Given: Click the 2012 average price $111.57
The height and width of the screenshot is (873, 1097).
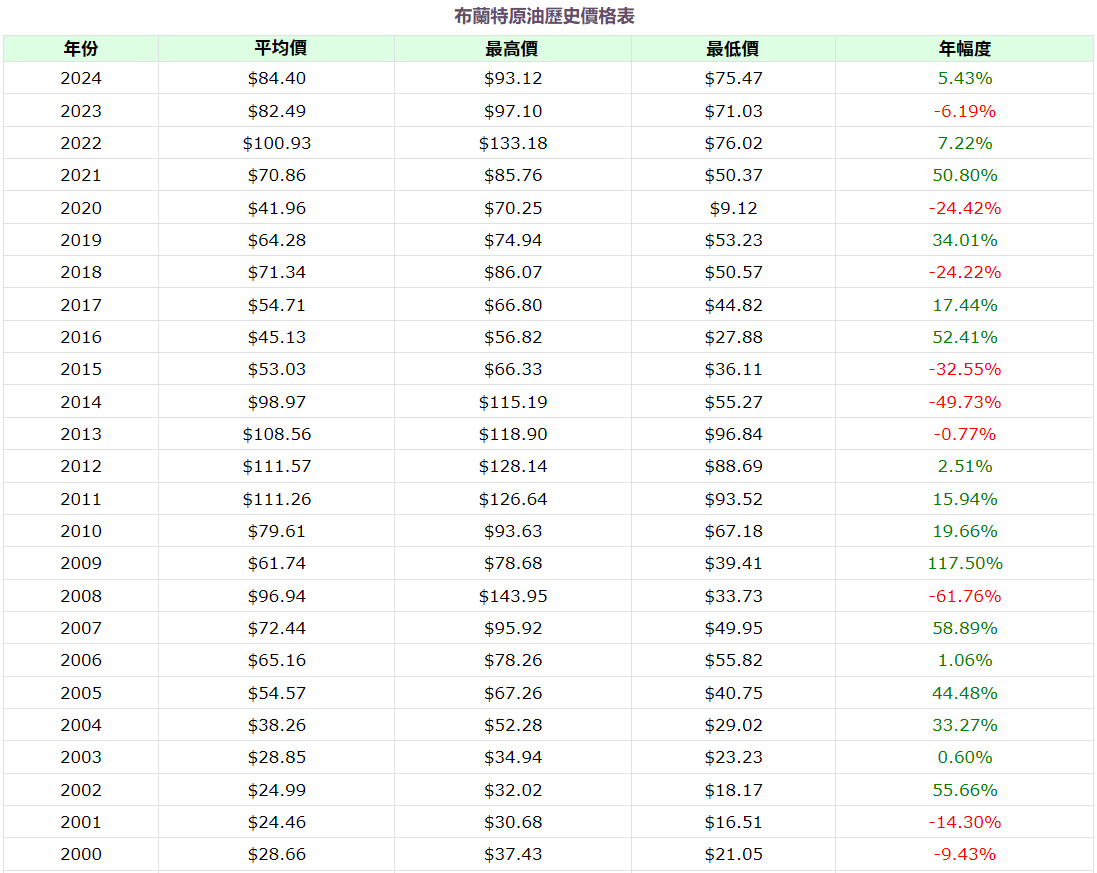Looking at the screenshot, I should click(x=277, y=466).
